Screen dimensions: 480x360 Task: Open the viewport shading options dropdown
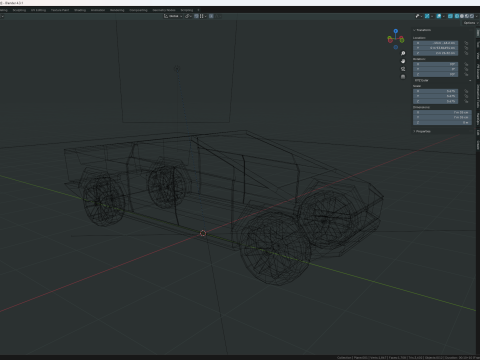pos(477,16)
